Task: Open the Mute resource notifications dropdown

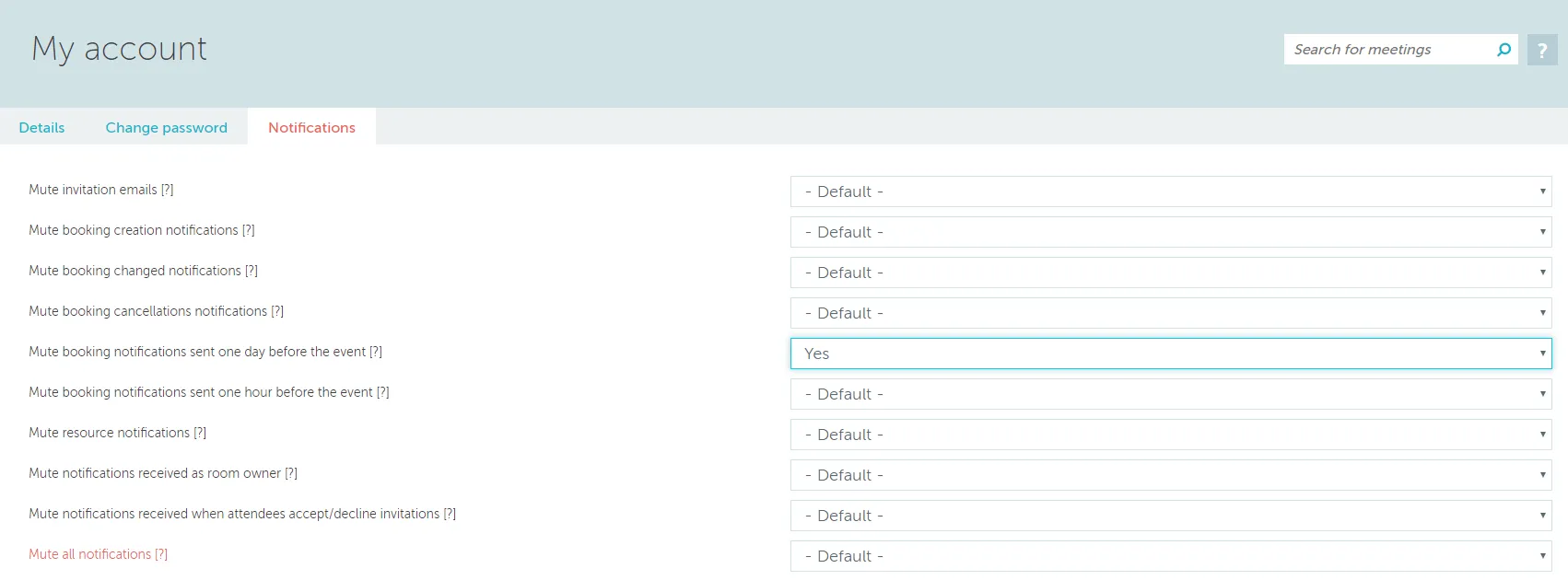Action: [x=1170, y=435]
